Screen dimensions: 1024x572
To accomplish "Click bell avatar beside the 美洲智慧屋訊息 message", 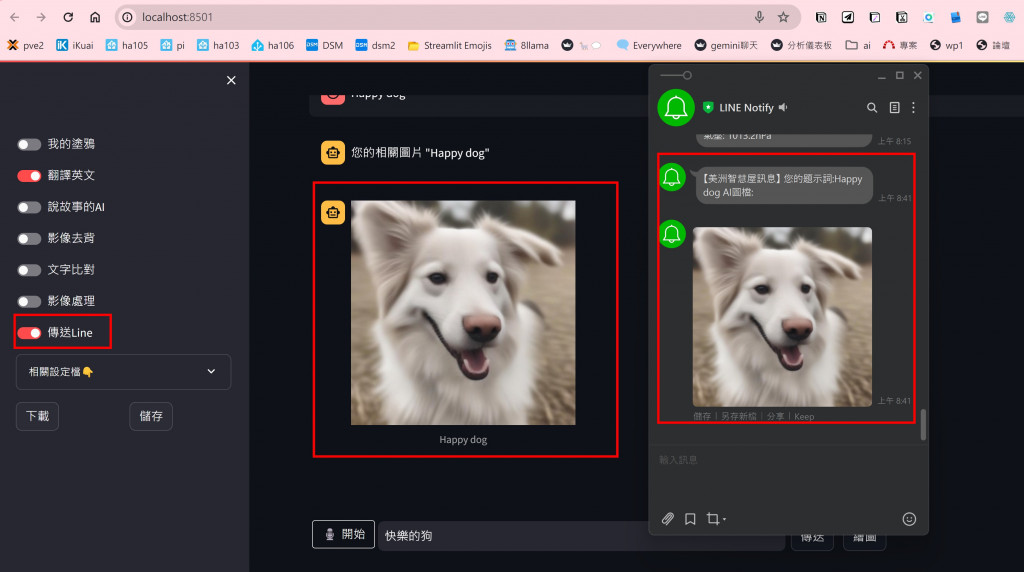I will tap(672, 178).
